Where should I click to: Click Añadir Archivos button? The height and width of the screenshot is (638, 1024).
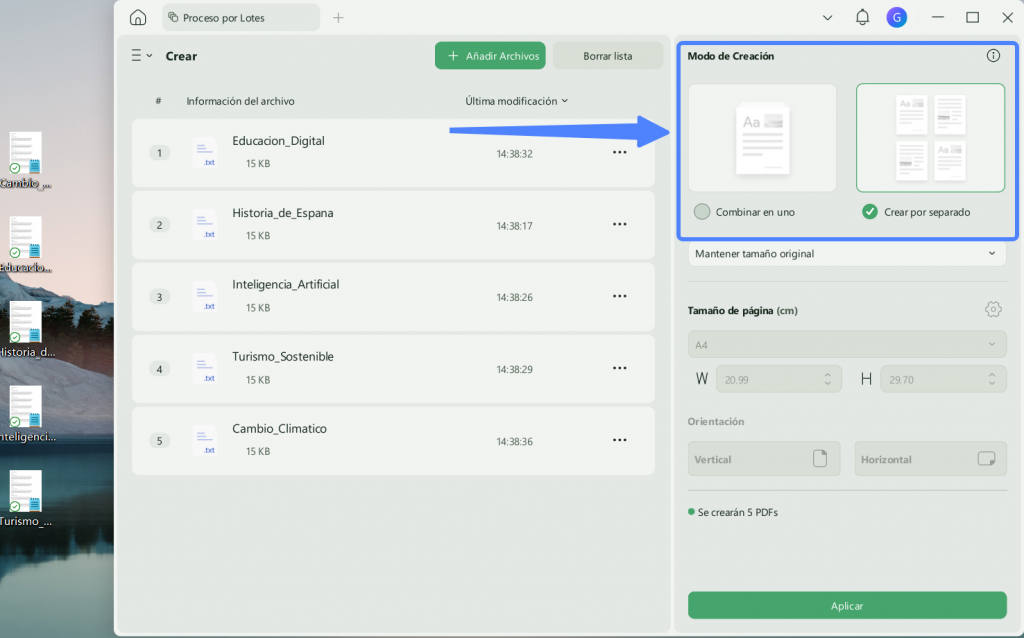point(490,56)
